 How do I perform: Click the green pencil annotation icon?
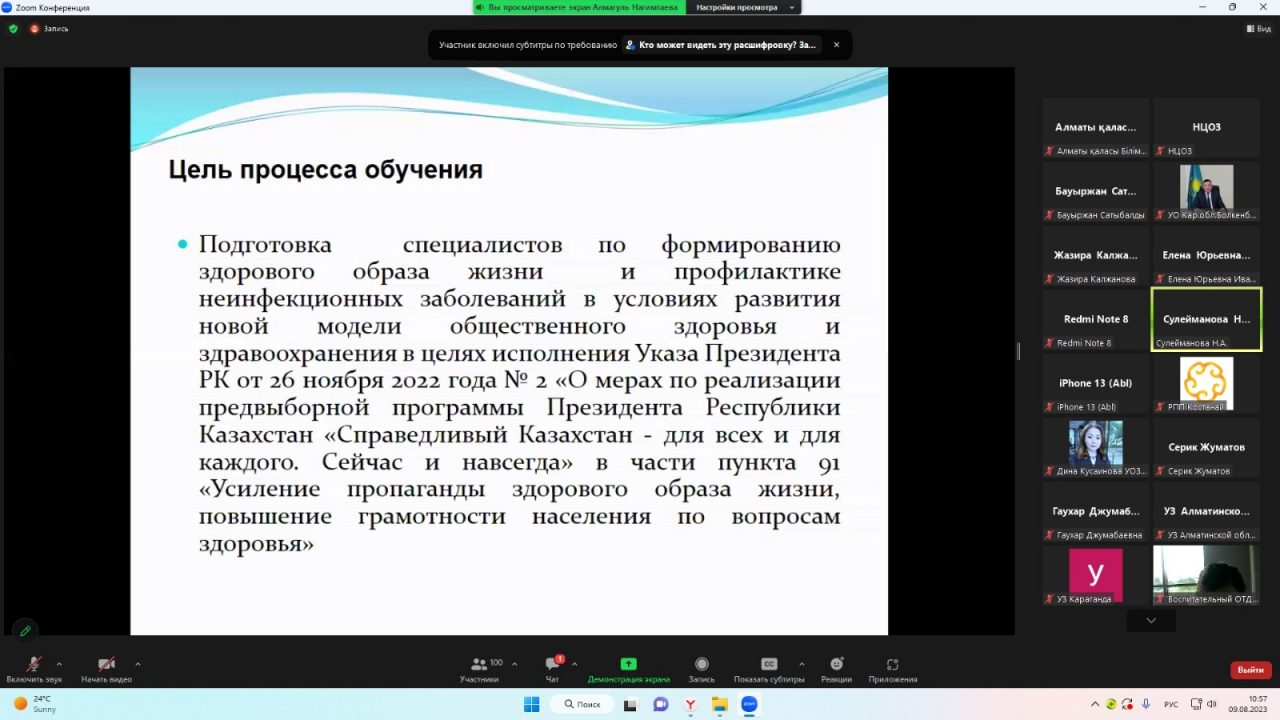25,631
